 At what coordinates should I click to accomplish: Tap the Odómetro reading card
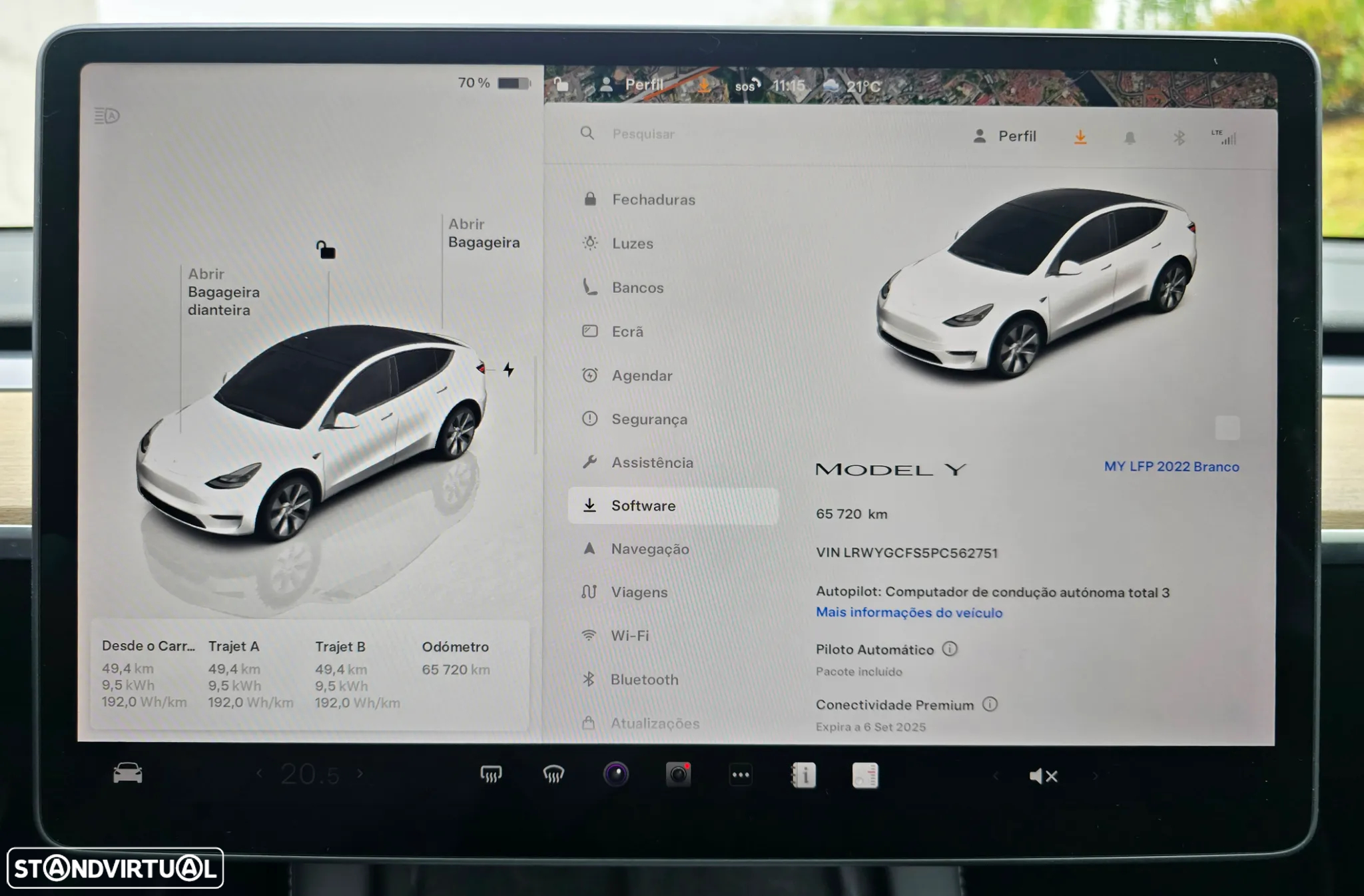coord(456,658)
